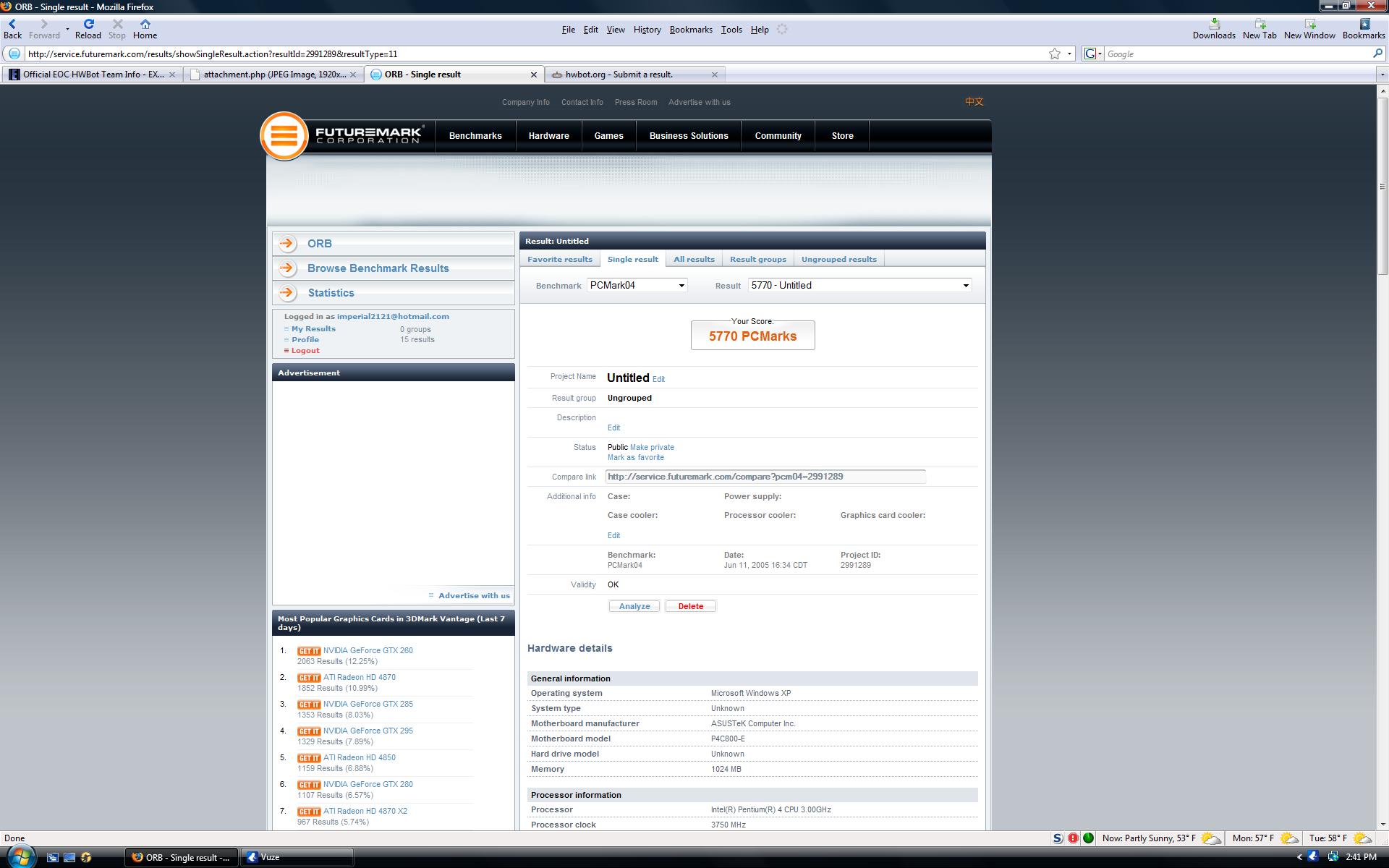Open the list all tabs dropdown
This screenshot has width=1389, height=868.
point(1382,75)
